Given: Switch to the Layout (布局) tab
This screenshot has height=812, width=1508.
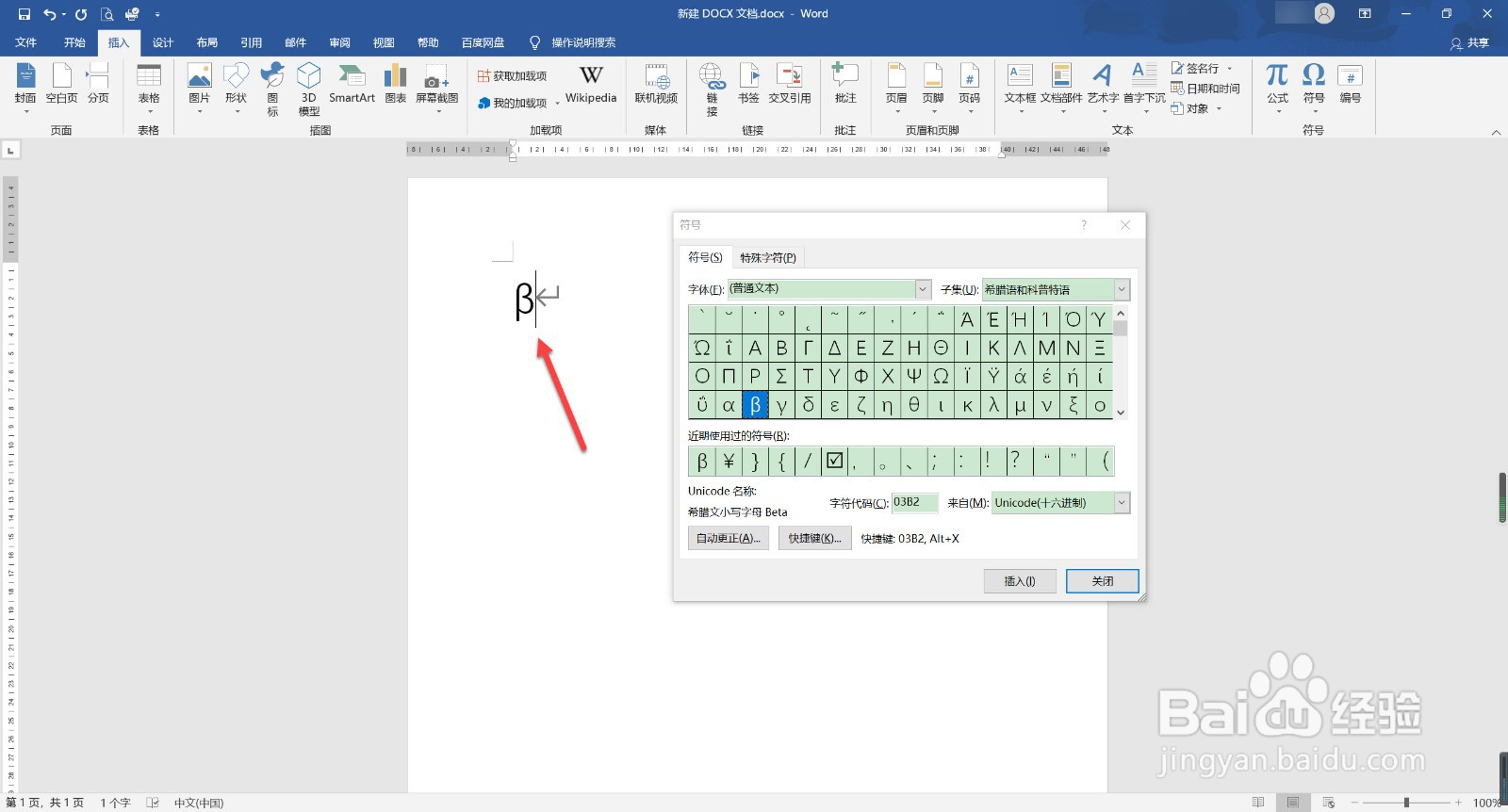Looking at the screenshot, I should (x=207, y=42).
